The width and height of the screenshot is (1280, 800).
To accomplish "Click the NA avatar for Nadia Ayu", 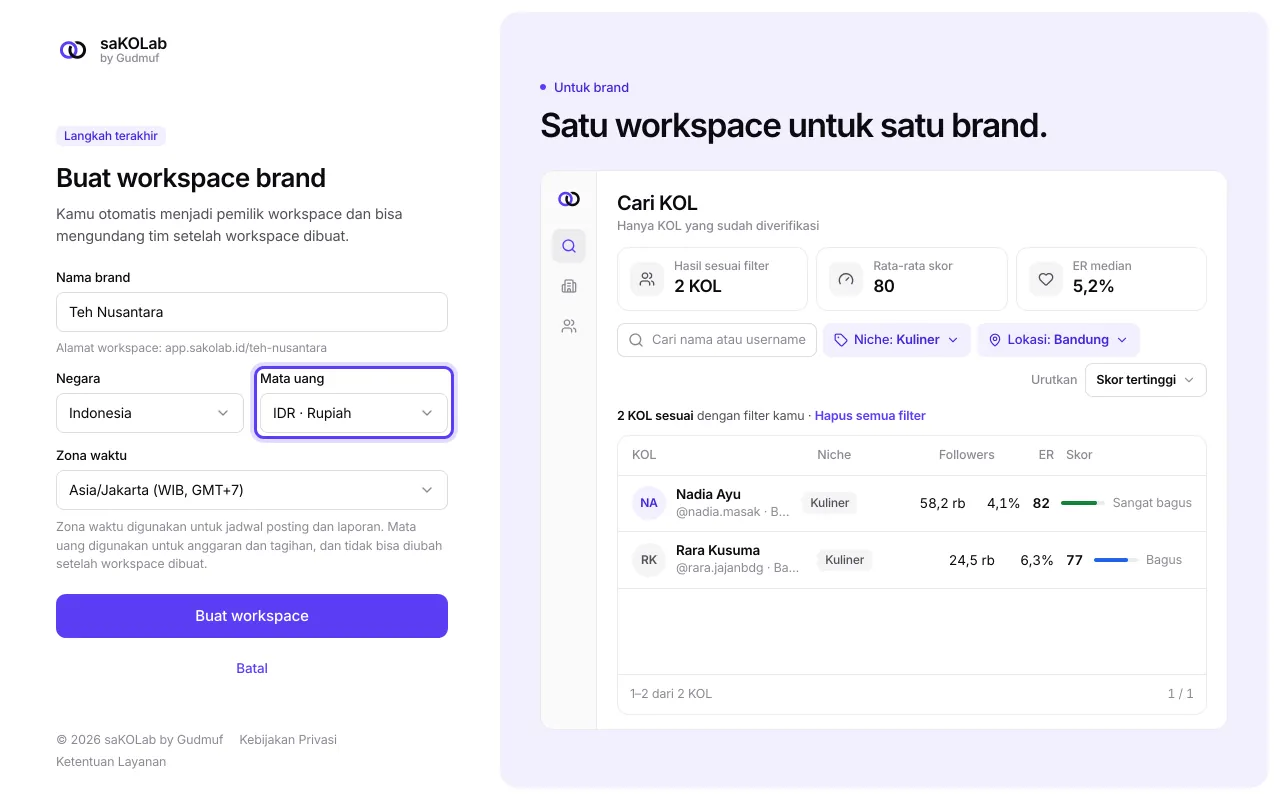I will point(649,503).
